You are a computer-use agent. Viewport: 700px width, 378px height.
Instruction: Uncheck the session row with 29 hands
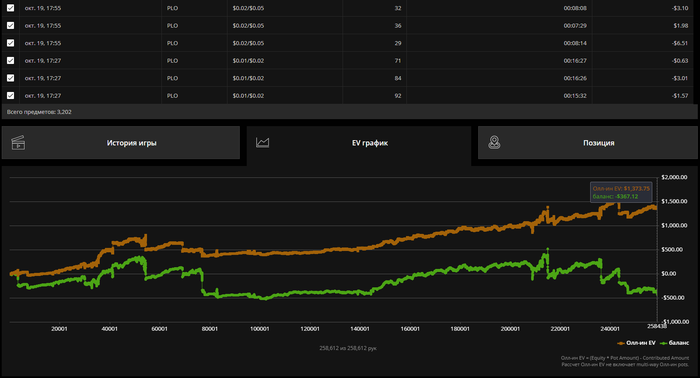tap(10, 43)
